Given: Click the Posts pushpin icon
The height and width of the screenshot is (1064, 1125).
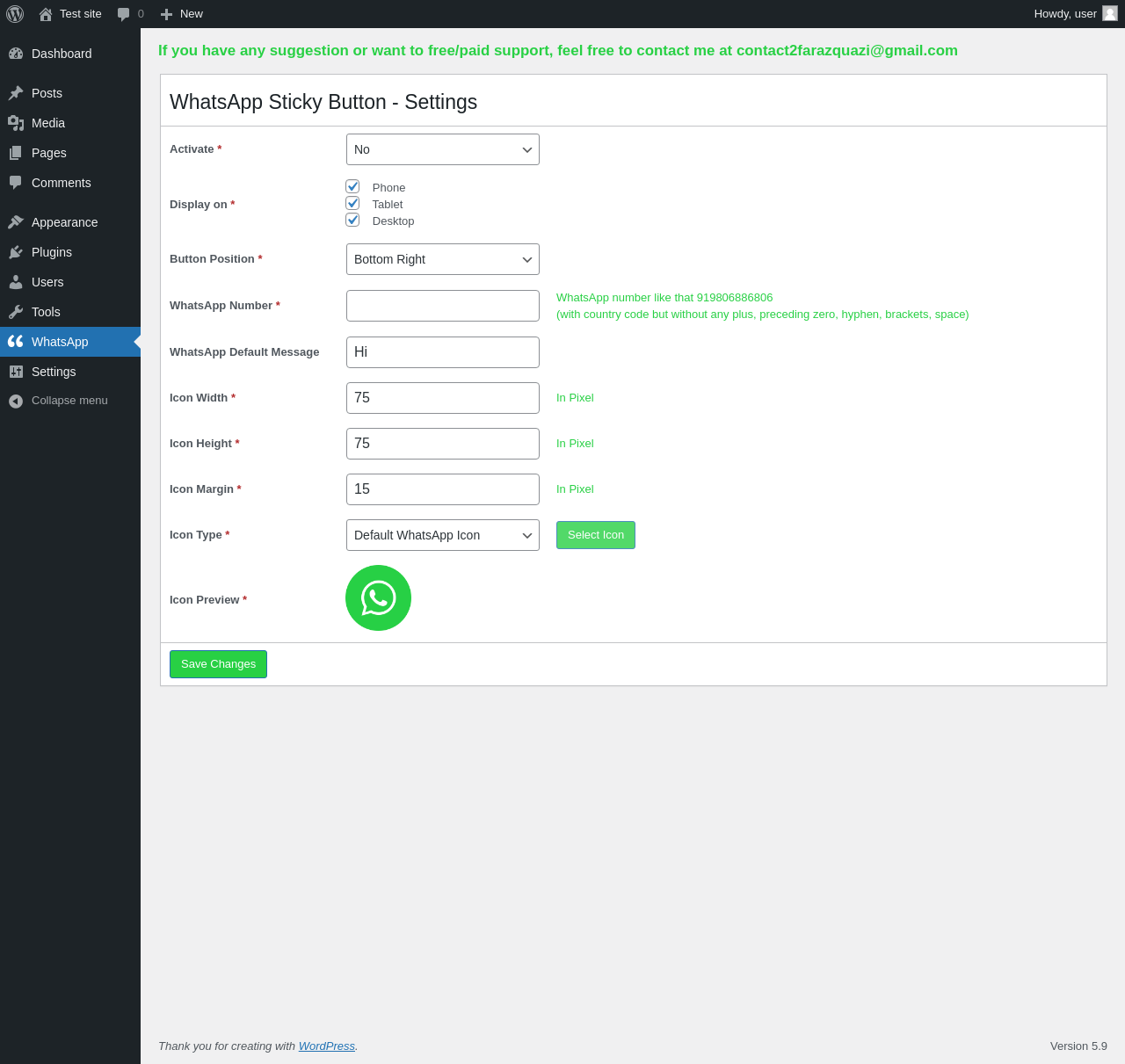Looking at the screenshot, I should (16, 93).
